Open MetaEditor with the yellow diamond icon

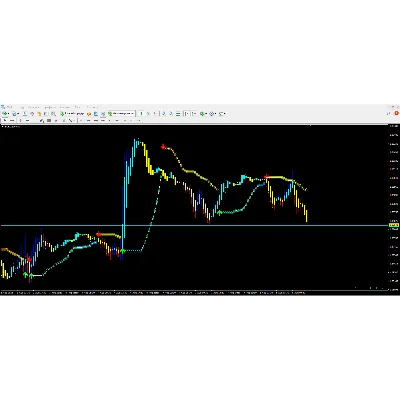tap(89, 114)
